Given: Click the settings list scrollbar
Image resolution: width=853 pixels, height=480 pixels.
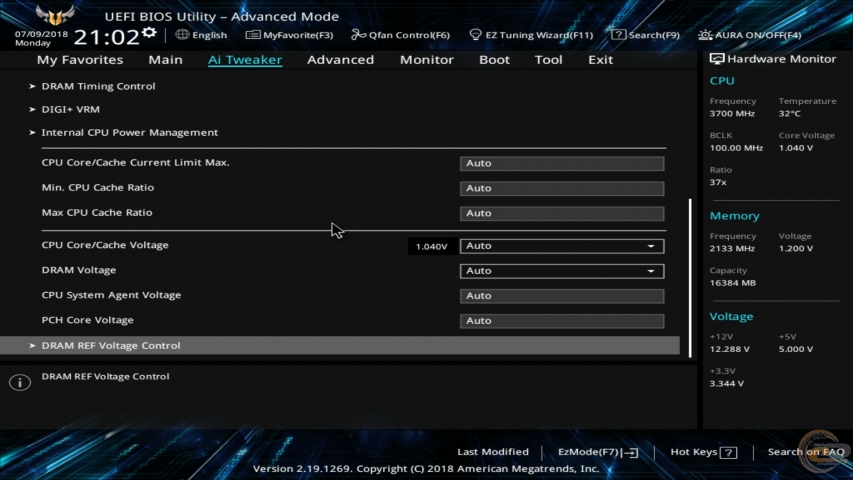Looking at the screenshot, I should tap(690, 278).
